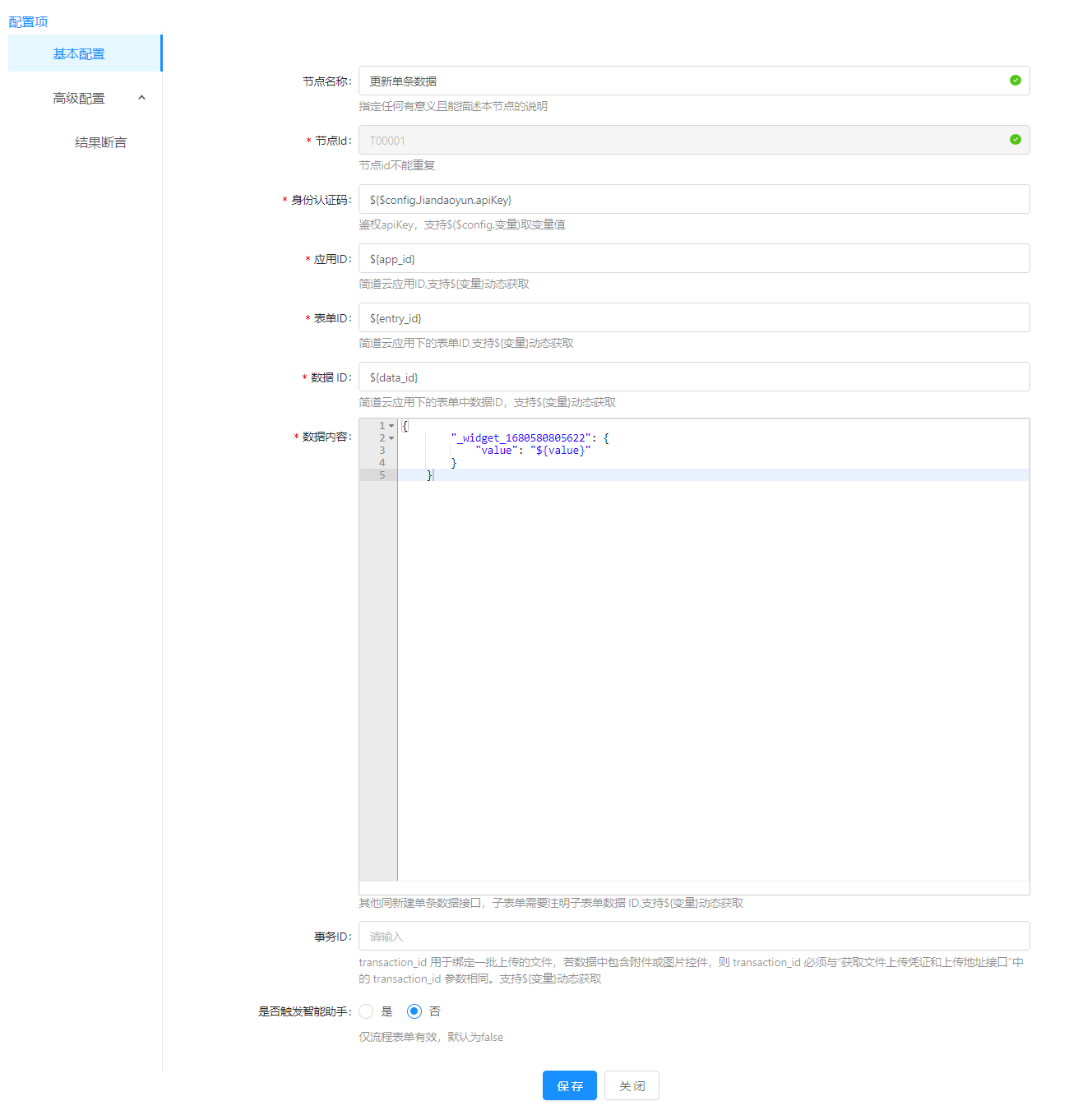Screen dimensions: 1092x1115
Task: Click hint text 仅流程表单有效，默认为false
Action: coord(431,1037)
